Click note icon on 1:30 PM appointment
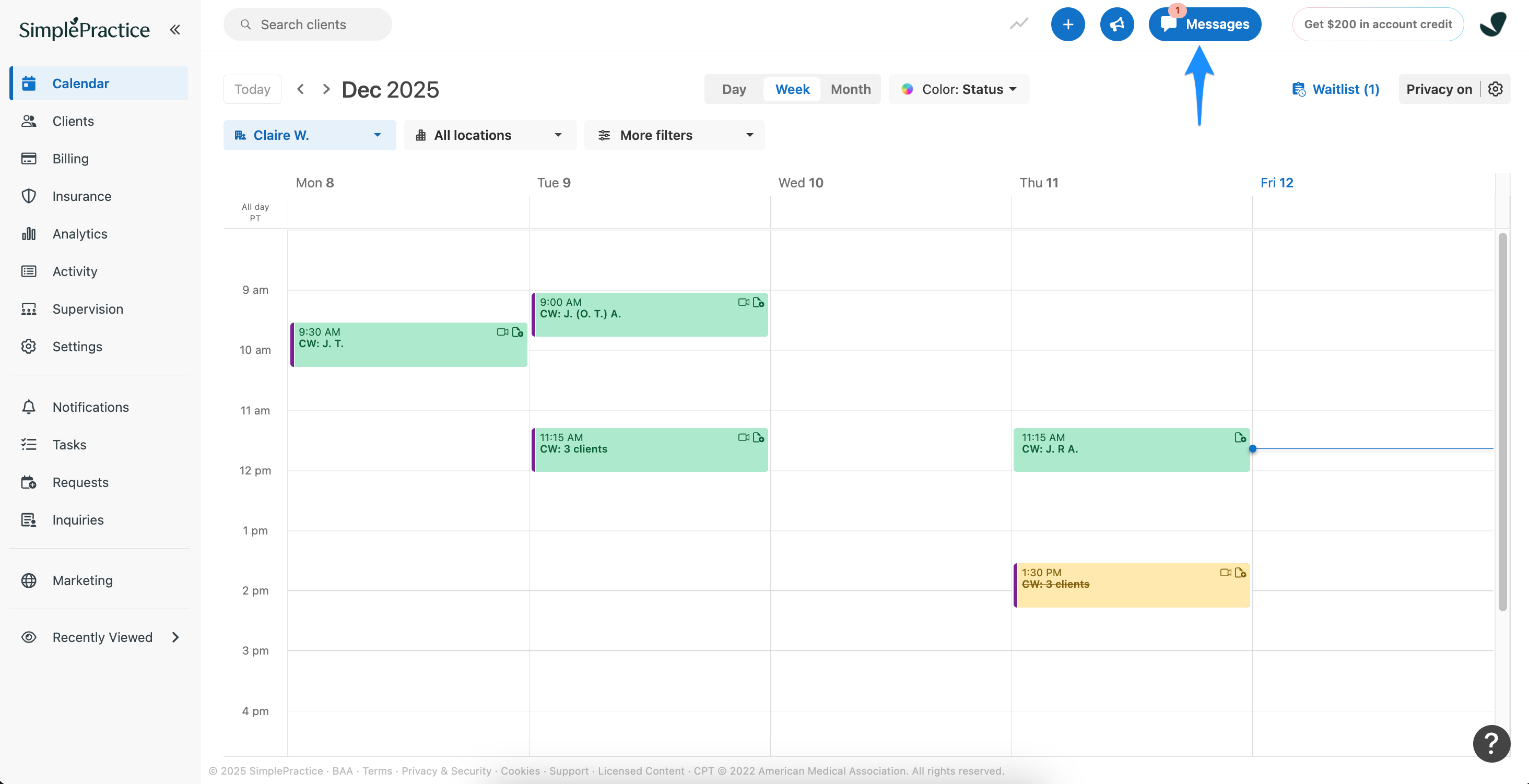Image resolution: width=1529 pixels, height=784 pixels. pyautogui.click(x=1241, y=573)
